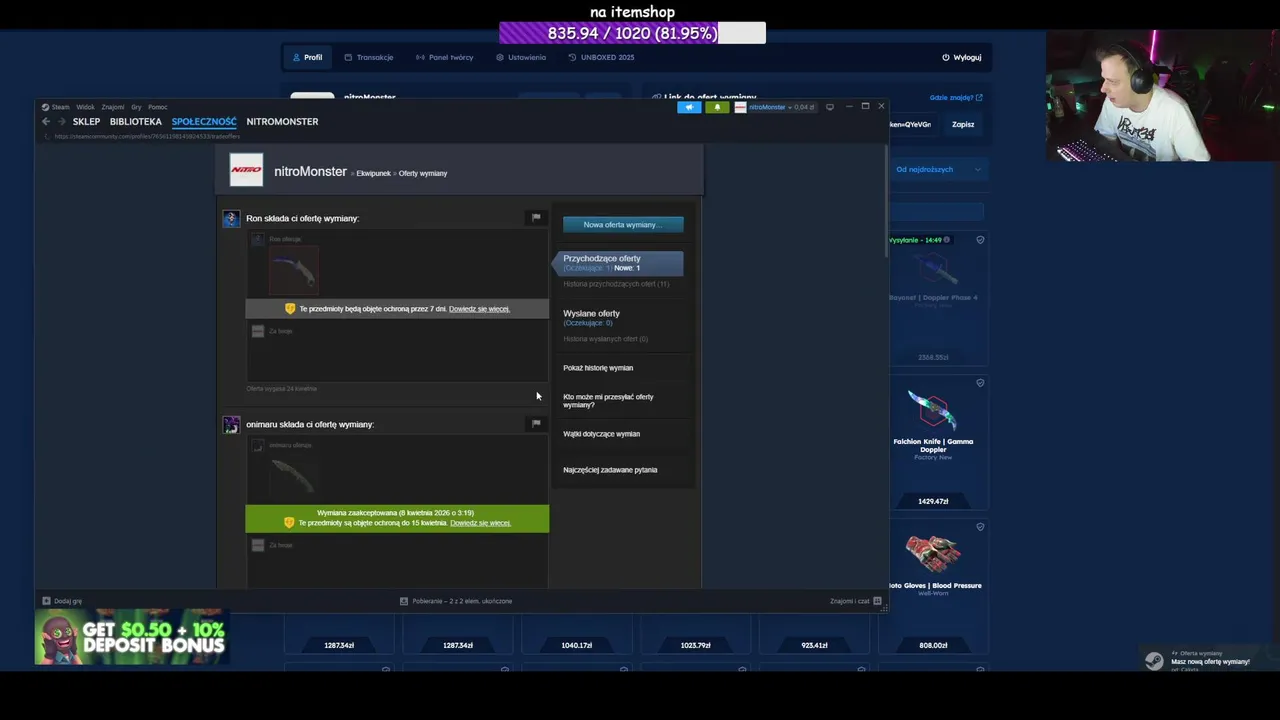The height and width of the screenshot is (720, 1280).
Task: Switch to SPOŁECZNOŚĆ tab
Action: (x=204, y=122)
